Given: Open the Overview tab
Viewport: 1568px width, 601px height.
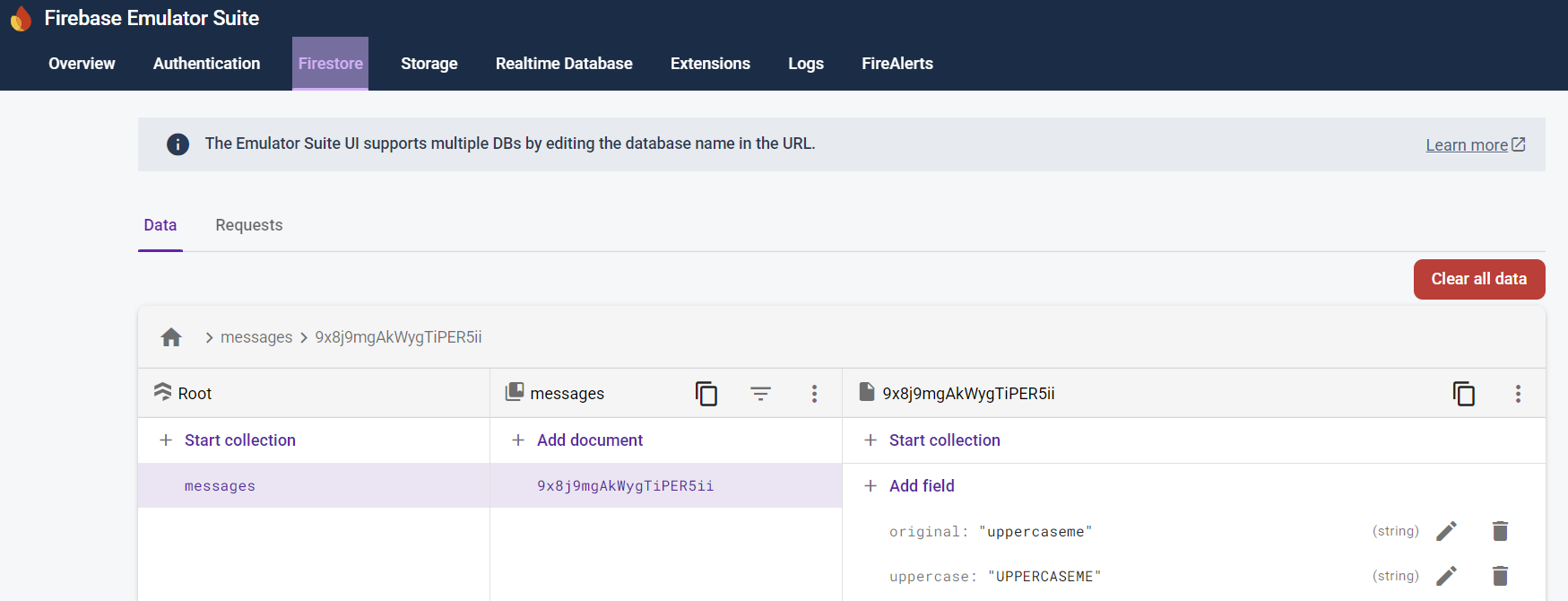Looking at the screenshot, I should (82, 64).
